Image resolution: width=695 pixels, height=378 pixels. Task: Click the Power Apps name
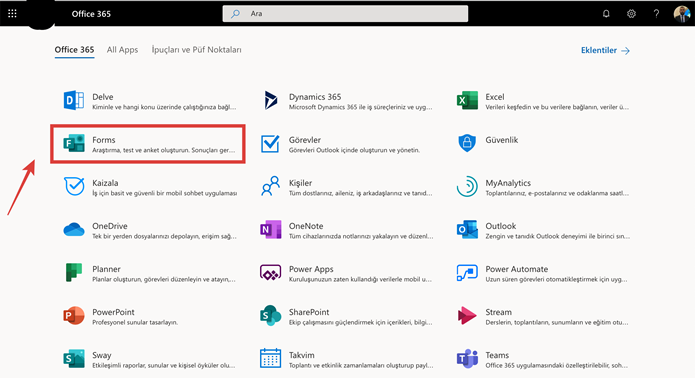click(x=311, y=269)
